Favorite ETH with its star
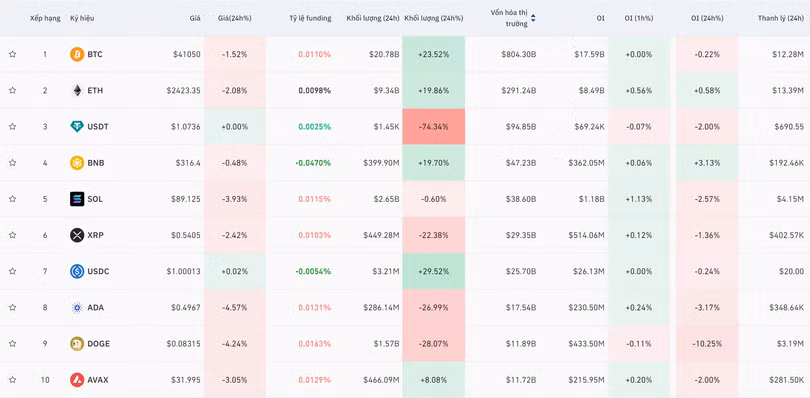The height and width of the screenshot is (398, 810). pos(12,90)
